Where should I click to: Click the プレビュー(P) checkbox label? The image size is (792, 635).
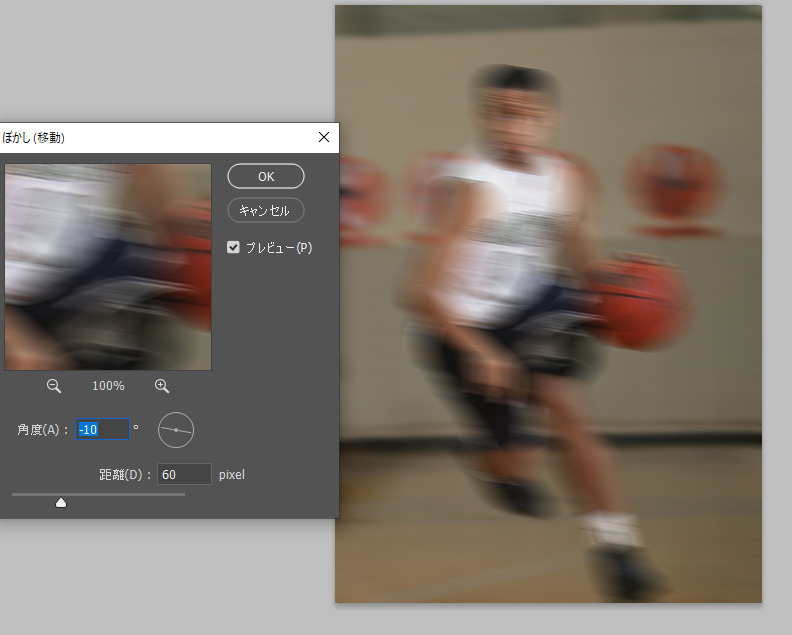click(279, 247)
